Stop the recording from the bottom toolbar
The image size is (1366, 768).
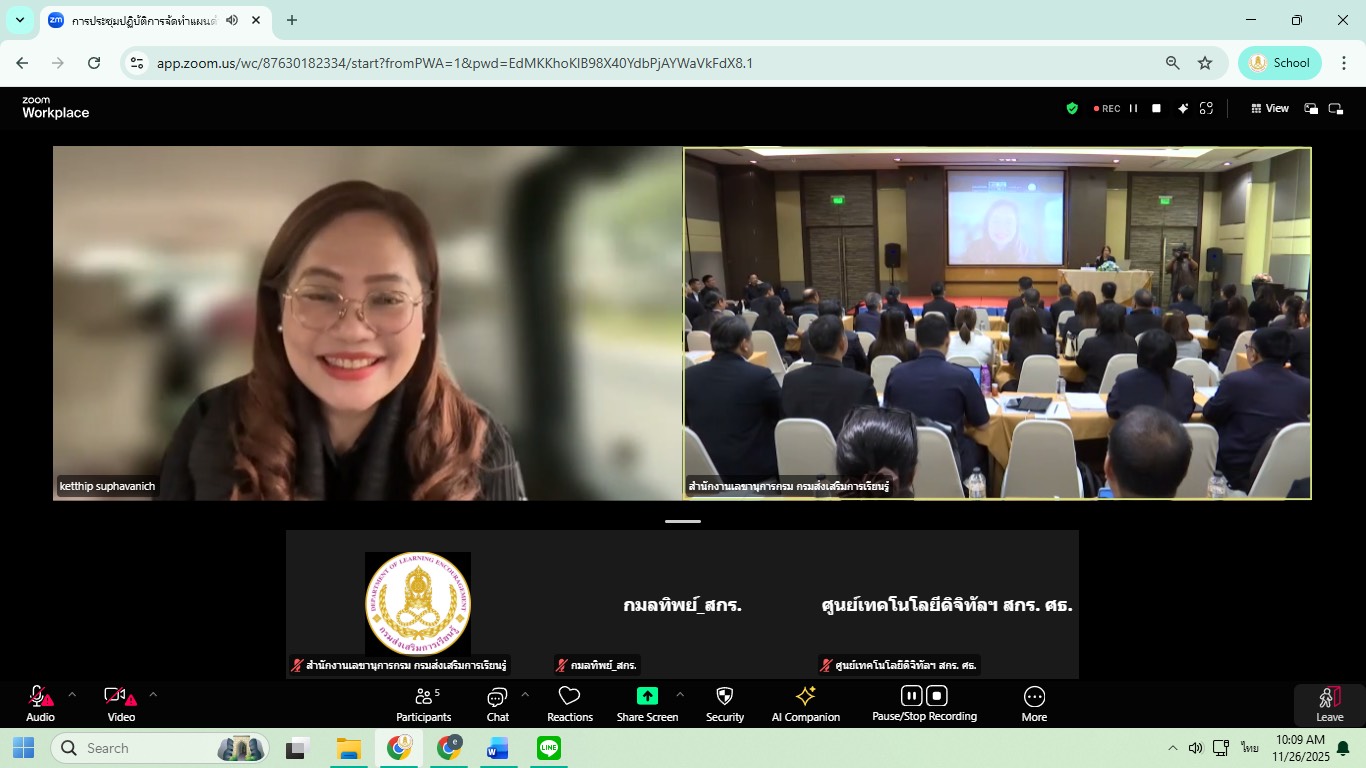pos(937,696)
